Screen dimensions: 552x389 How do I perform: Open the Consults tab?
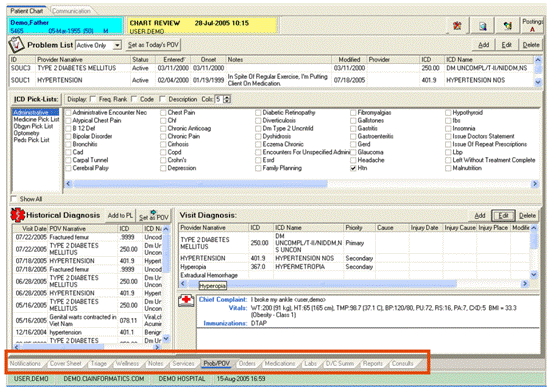coord(402,363)
